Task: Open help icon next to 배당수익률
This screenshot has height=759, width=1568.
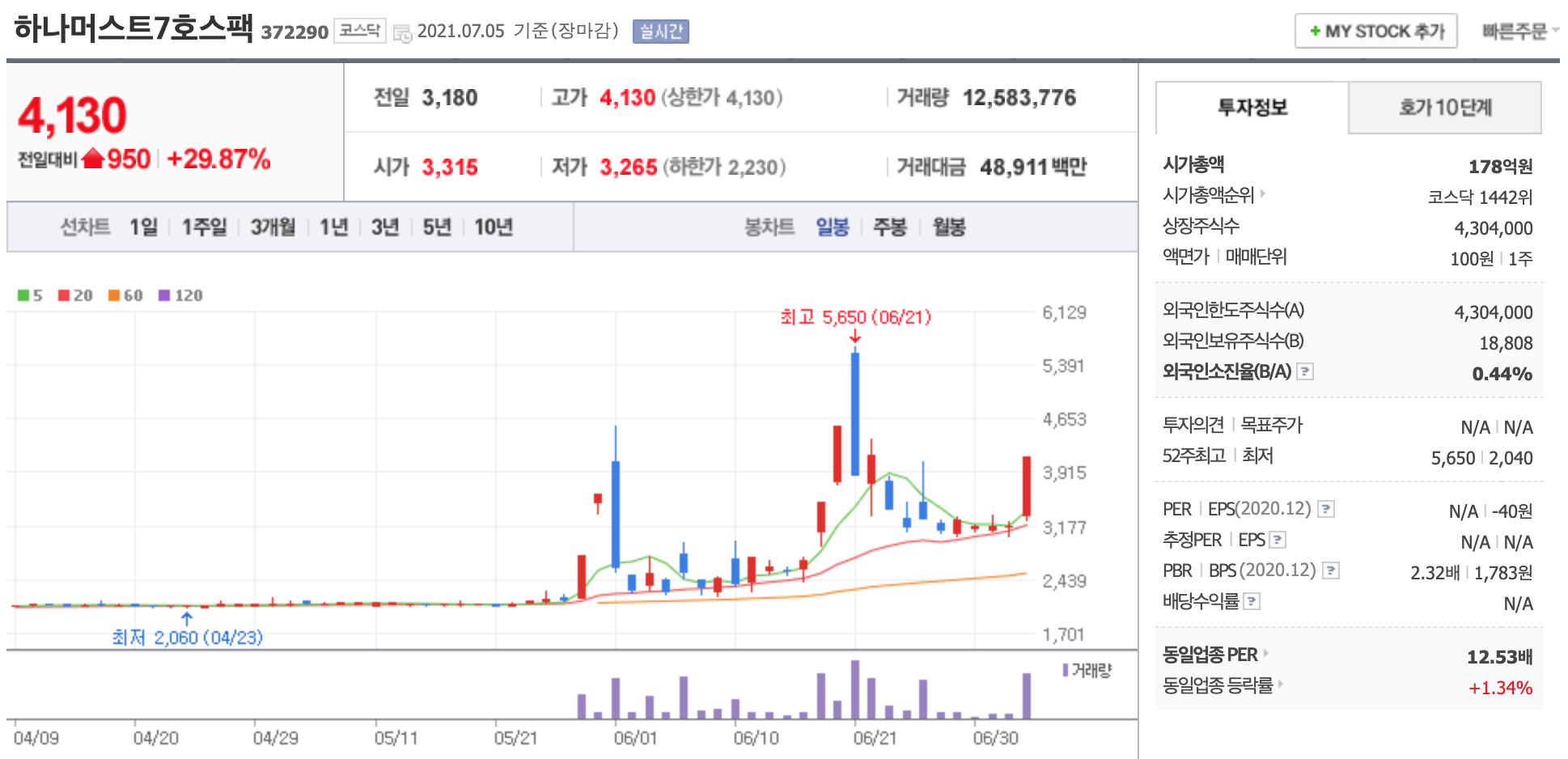Action: [1252, 601]
